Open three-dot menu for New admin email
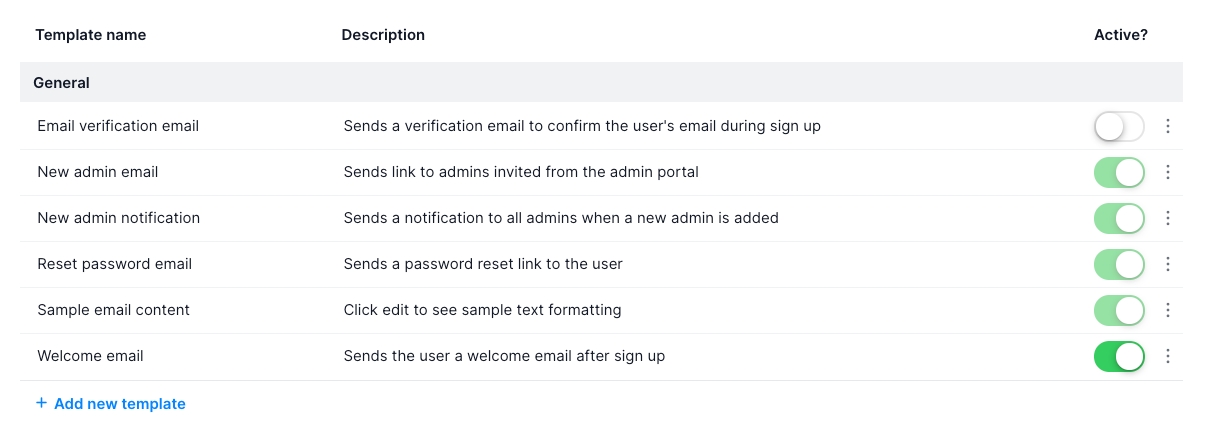This screenshot has height=429, width=1208. [1168, 173]
